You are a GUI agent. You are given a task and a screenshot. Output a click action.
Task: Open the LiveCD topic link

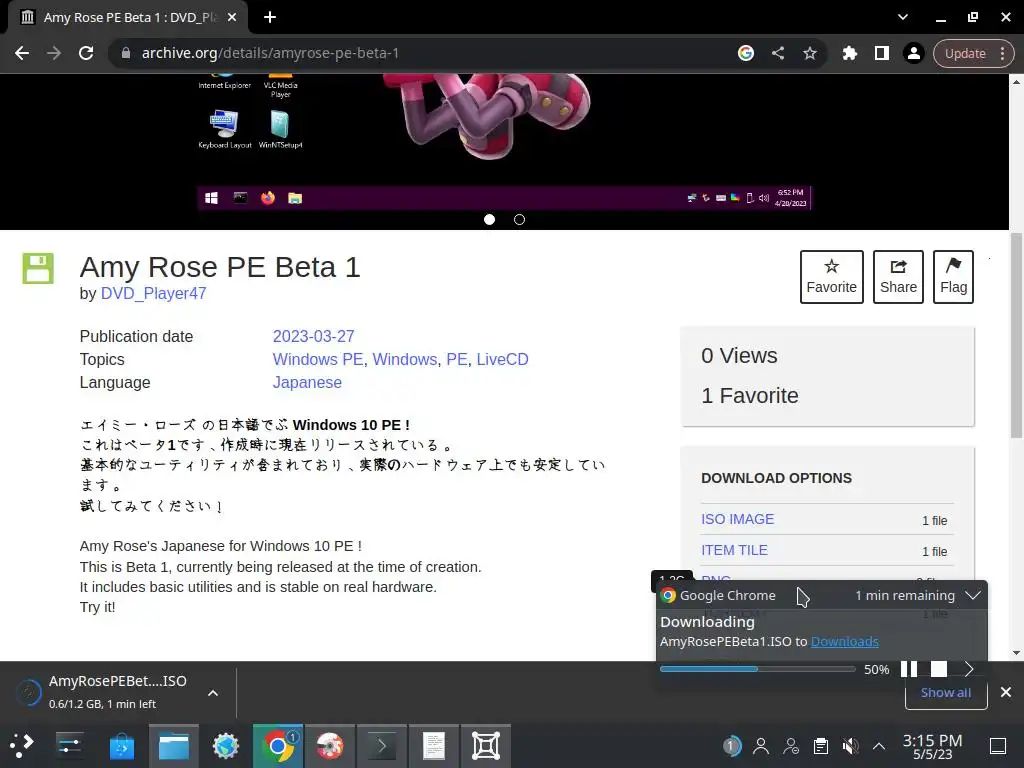coord(502,359)
